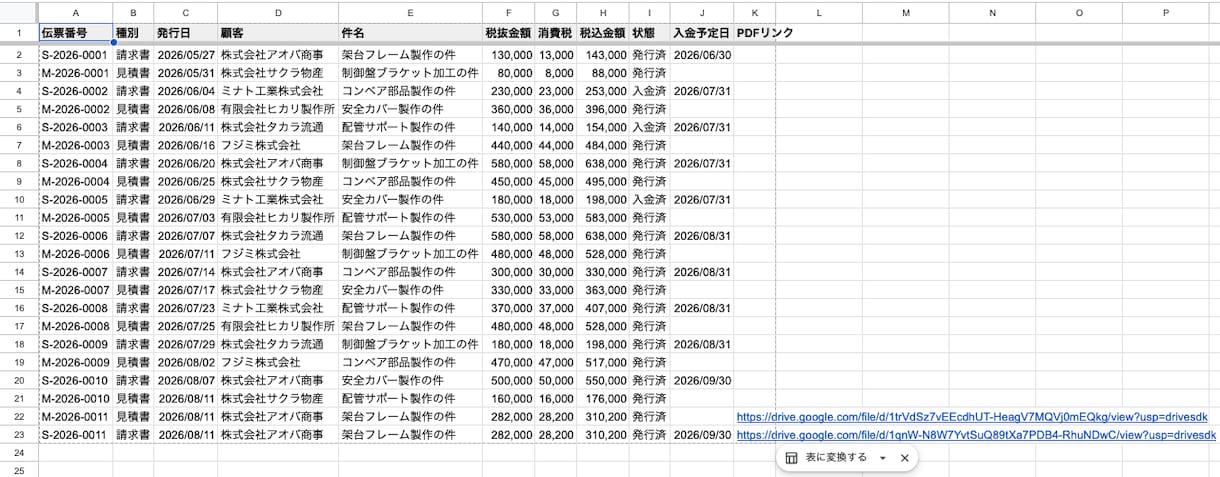Select row 12 header number
Screen dimensions: 1220x477
tap(19, 235)
